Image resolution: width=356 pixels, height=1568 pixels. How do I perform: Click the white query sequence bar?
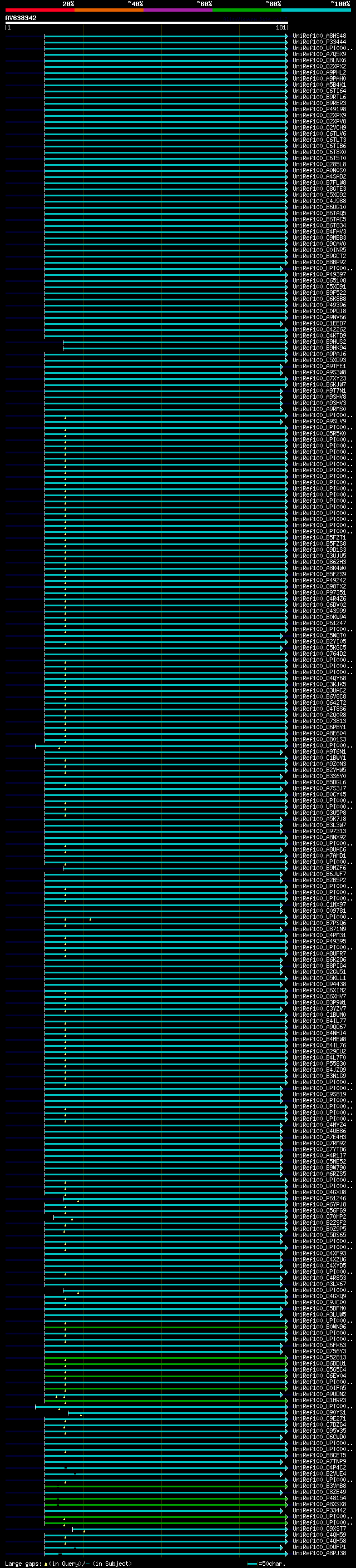point(147,23)
